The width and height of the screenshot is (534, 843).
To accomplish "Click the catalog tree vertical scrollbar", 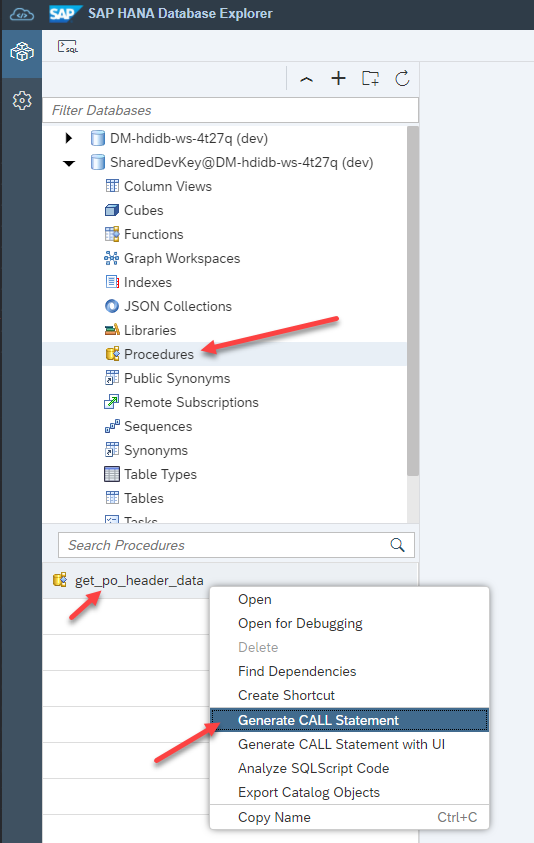I will point(412,301).
